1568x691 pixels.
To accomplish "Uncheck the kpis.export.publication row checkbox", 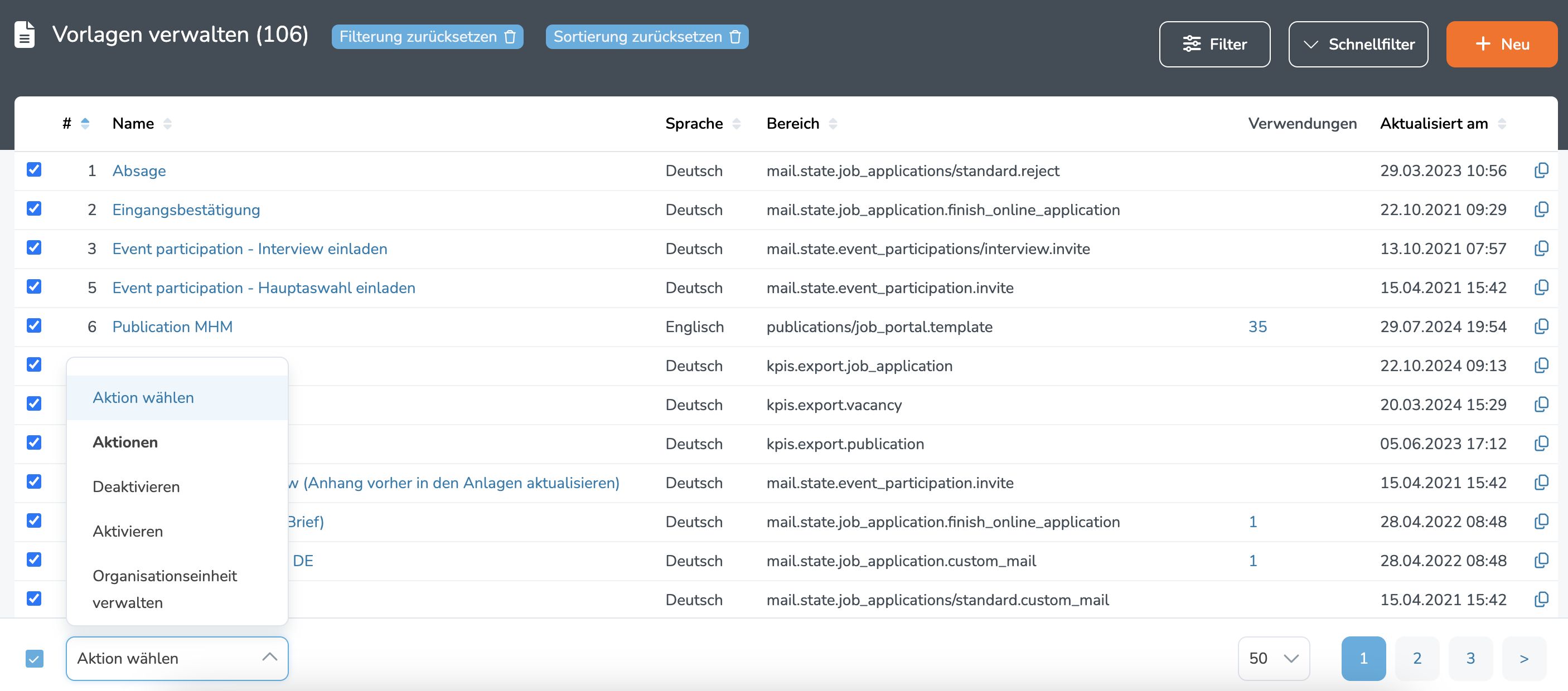I will click(34, 442).
